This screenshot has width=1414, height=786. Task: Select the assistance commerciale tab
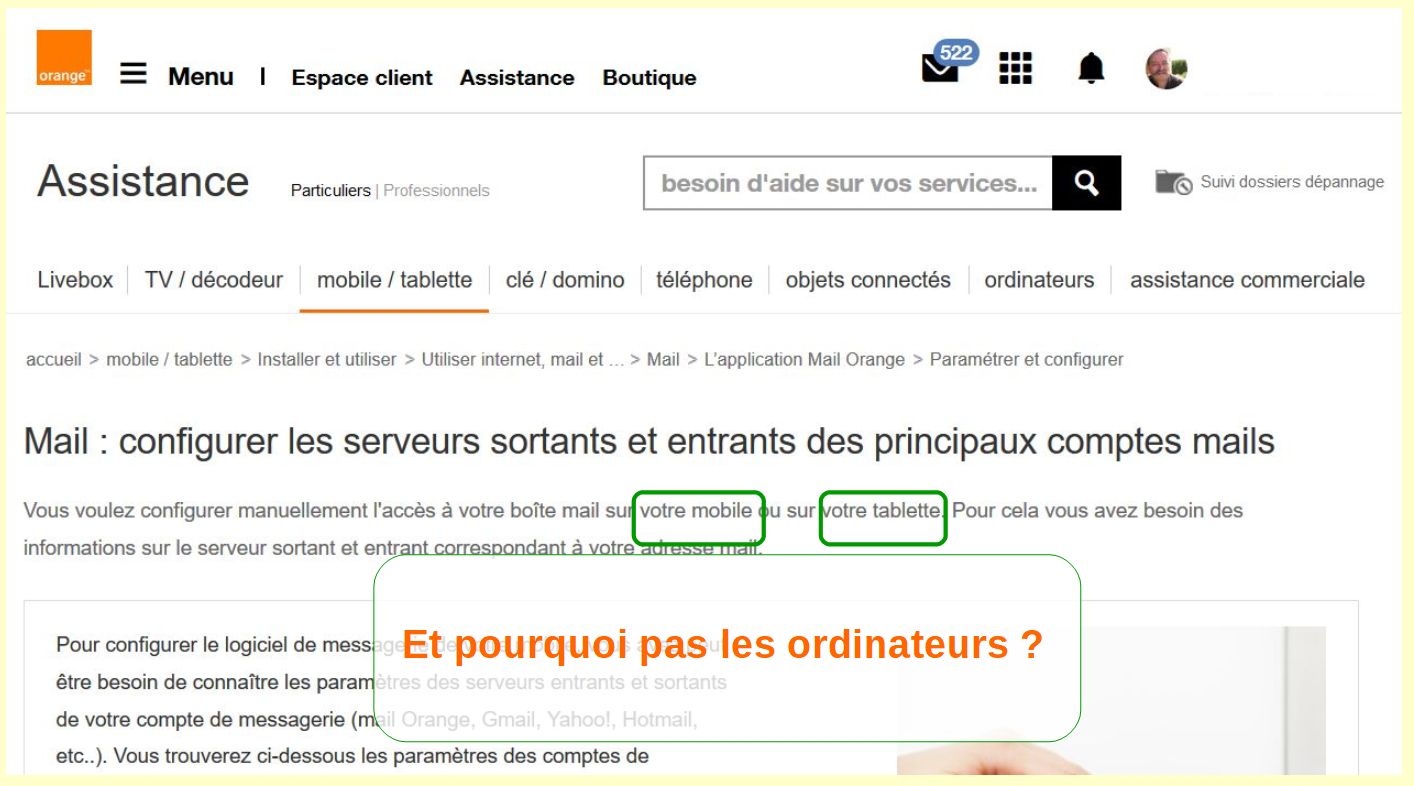tap(1247, 280)
